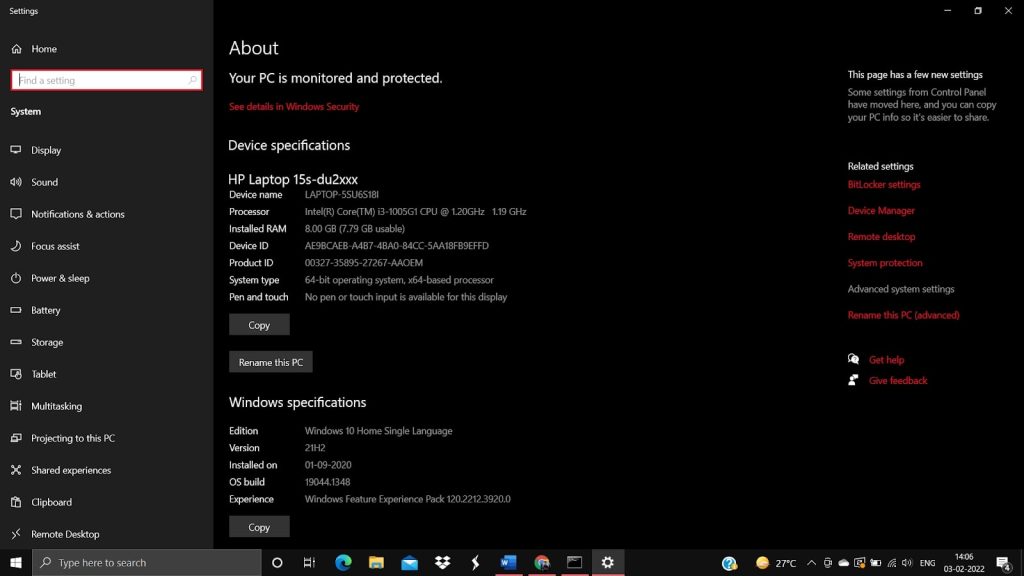Select device name LAPTOP-5SU6S18I
The image size is (1024, 576).
coord(342,195)
